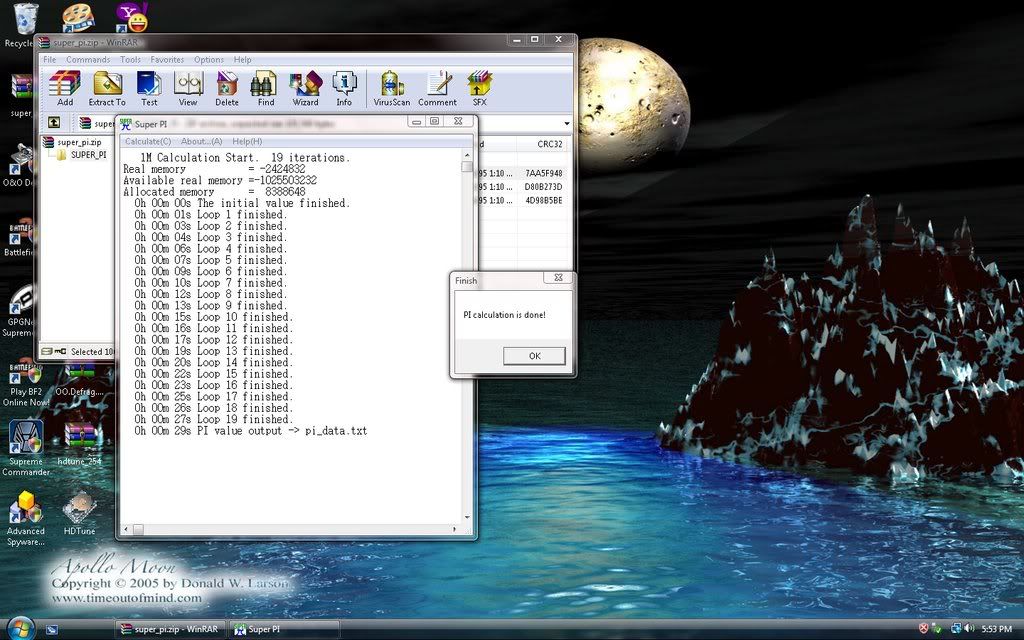Click Super PI horizontal scrollbar right arrow
Image resolution: width=1024 pixels, height=640 pixels.
point(455,529)
